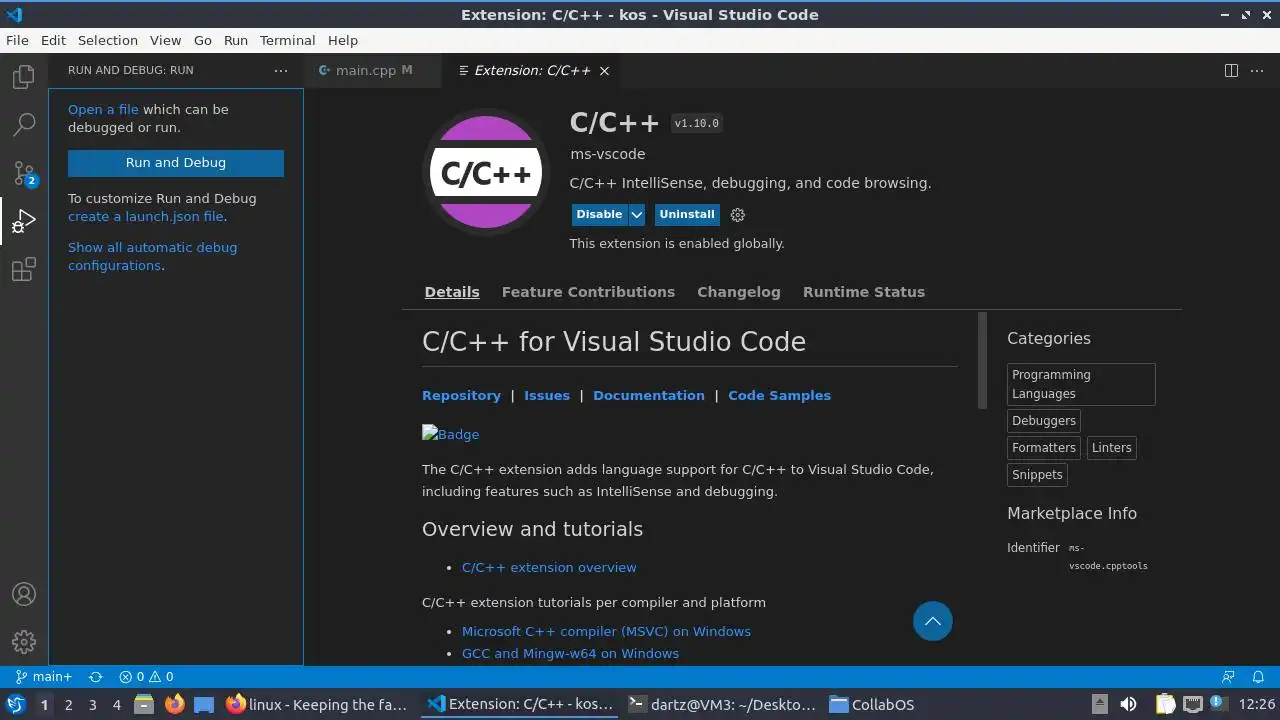Click the C/C++ extension logo
The height and width of the screenshot is (720, 1280).
486,172
